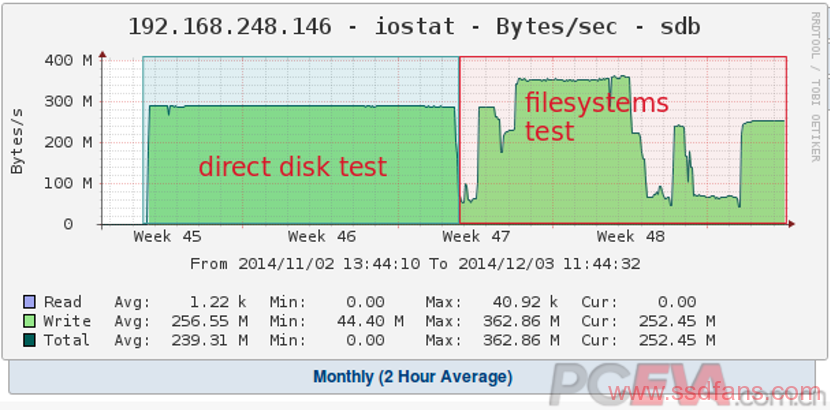This screenshot has height=410, width=830.
Task: Click the 'filesystems test' annotation
Action: [597, 116]
